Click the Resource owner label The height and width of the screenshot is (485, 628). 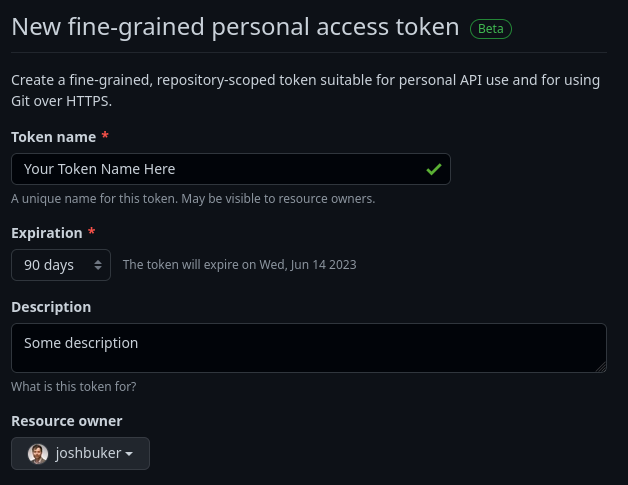[x=67, y=421]
